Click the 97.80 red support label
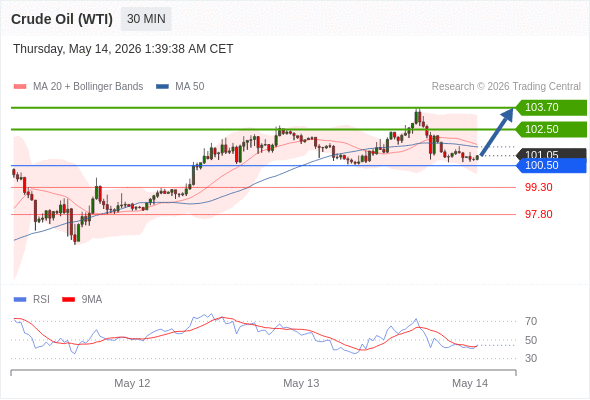The width and height of the screenshot is (590, 400). tap(538, 214)
